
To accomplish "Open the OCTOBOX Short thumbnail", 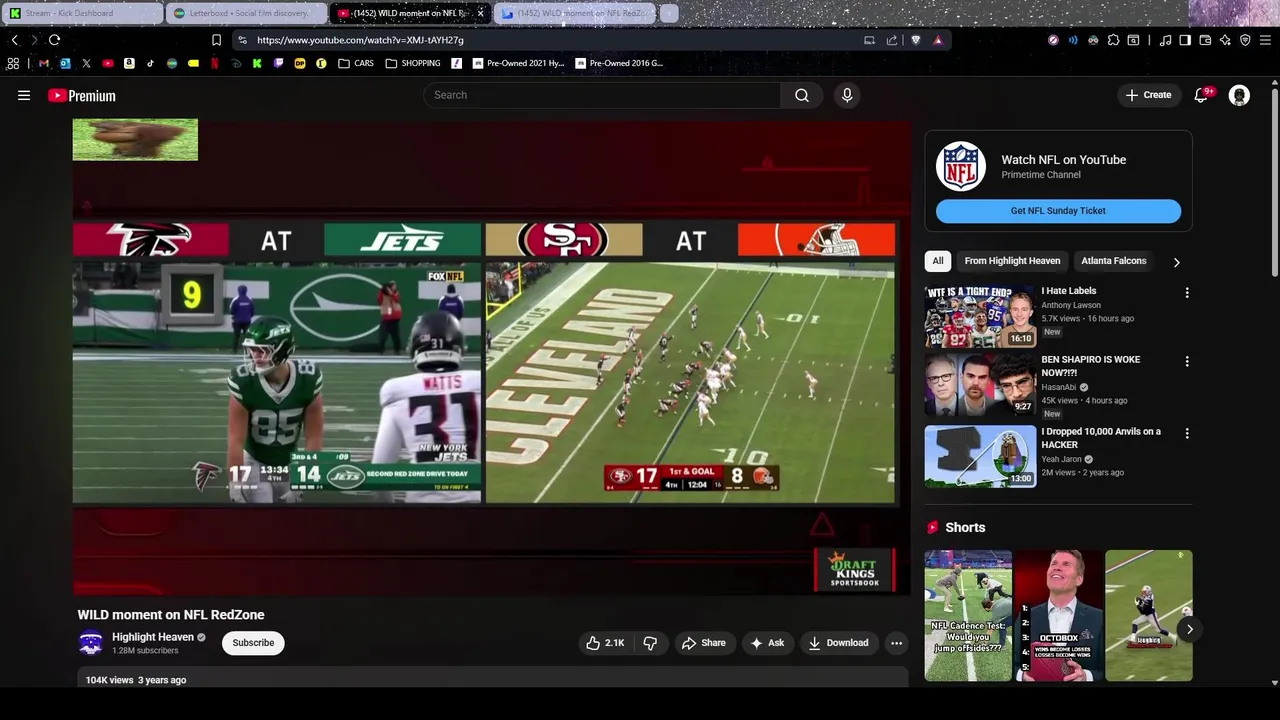I will tap(1058, 615).
